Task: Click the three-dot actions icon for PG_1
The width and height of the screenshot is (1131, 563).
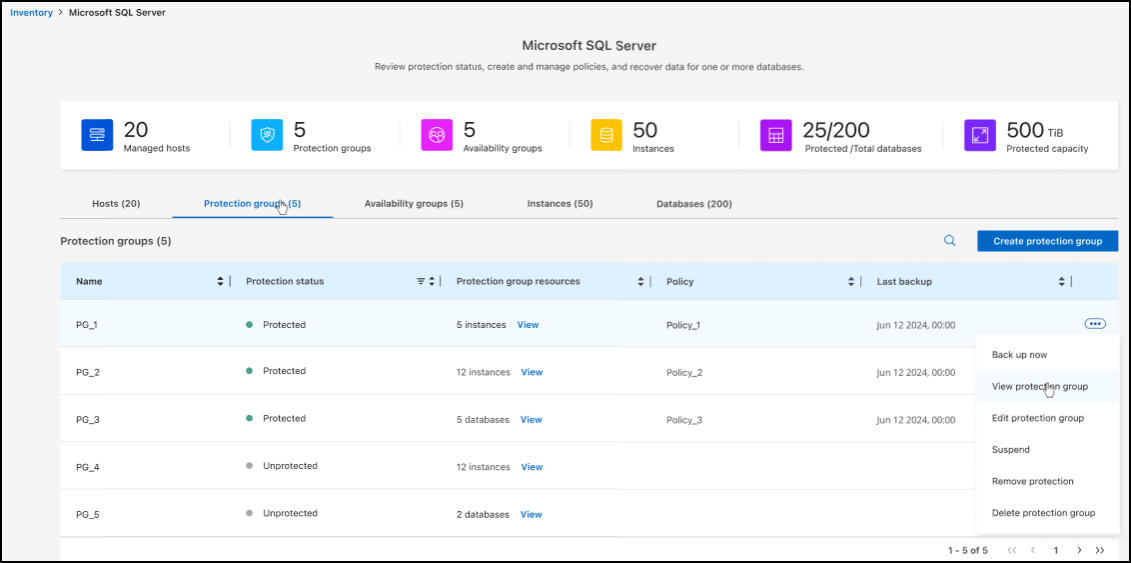Action: pyautogui.click(x=1094, y=324)
